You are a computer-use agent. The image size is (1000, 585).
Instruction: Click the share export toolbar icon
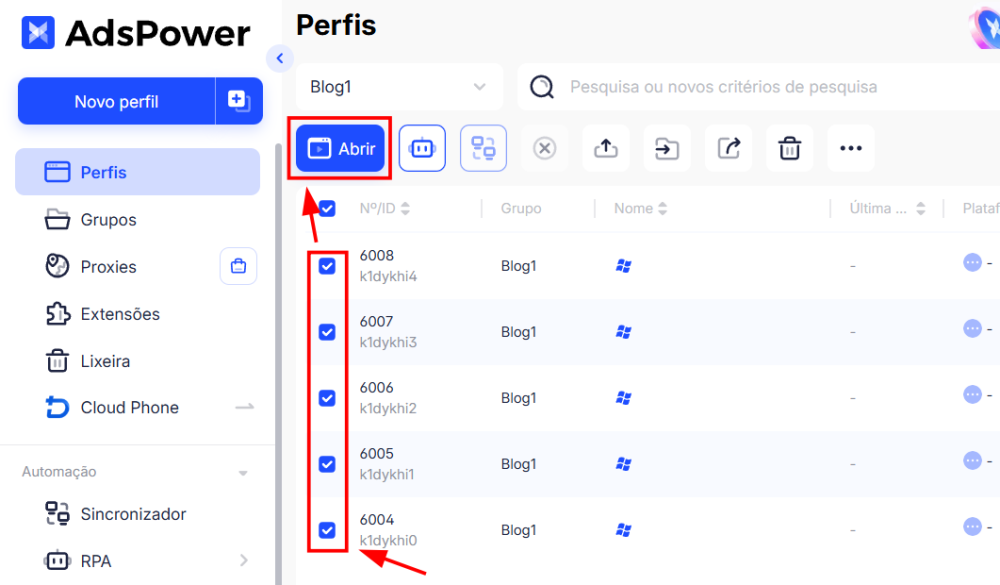[728, 149]
